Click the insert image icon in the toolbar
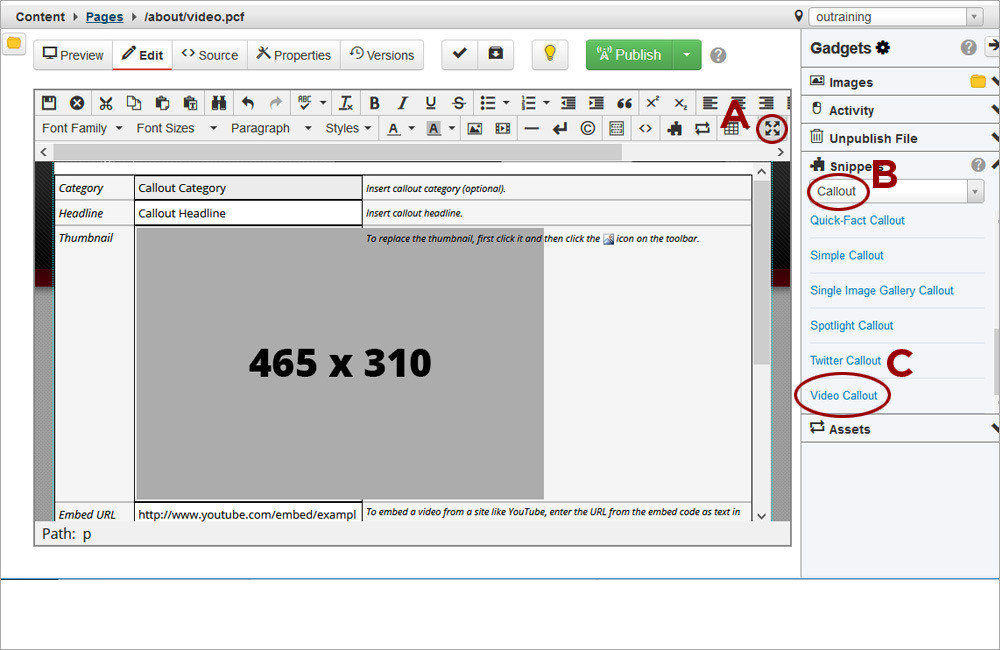The image size is (1000, 650). 475,128
